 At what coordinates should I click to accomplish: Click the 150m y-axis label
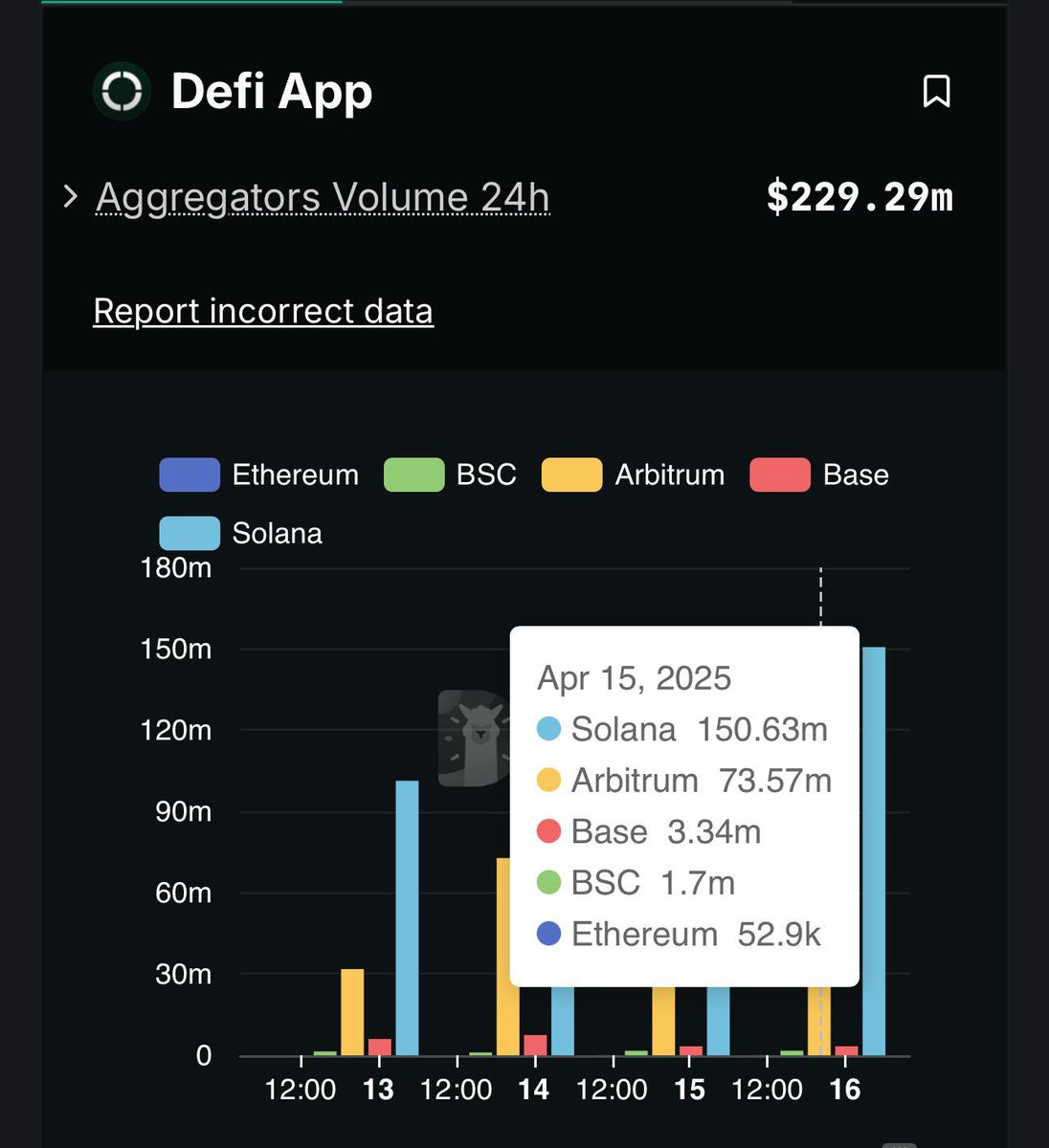tap(176, 650)
